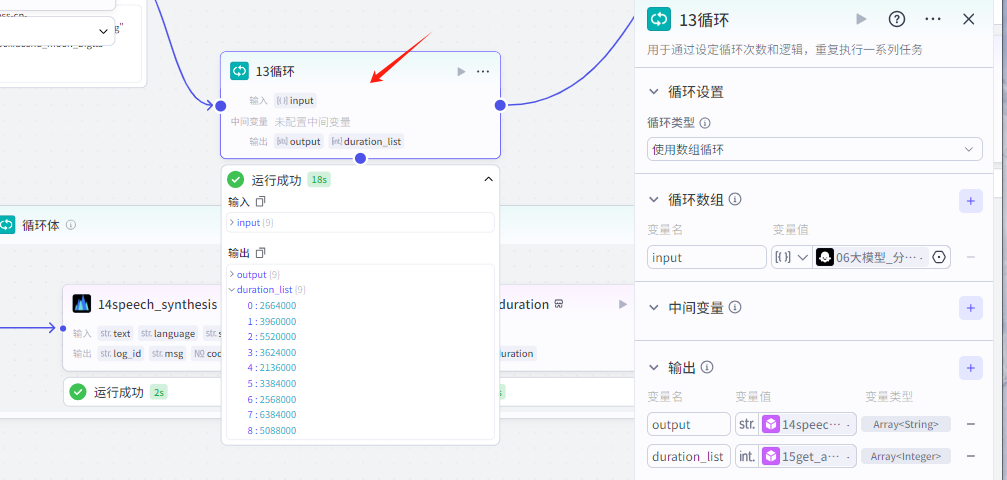Click the 13循环 node loop icon
This screenshot has height=480, width=1007.
pyautogui.click(x=240, y=71)
